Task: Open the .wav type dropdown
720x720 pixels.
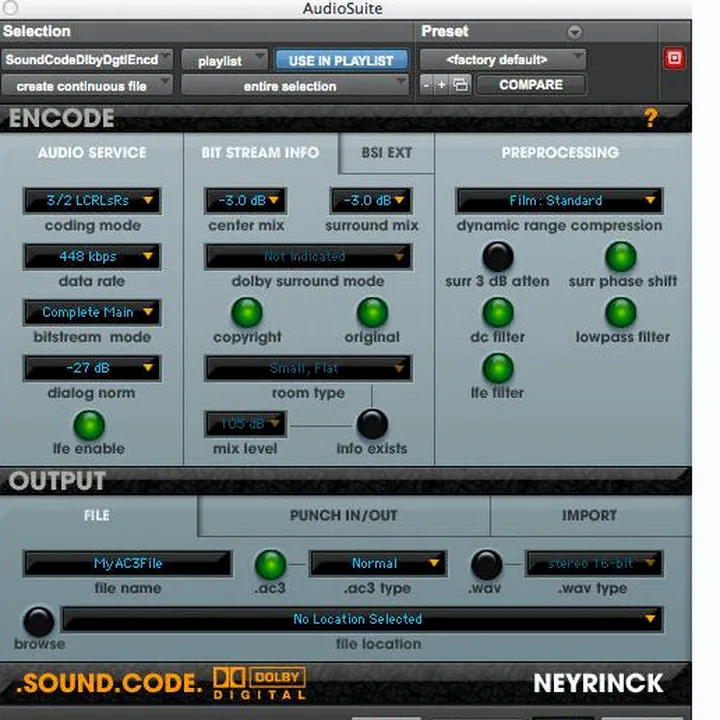Action: [x=594, y=563]
